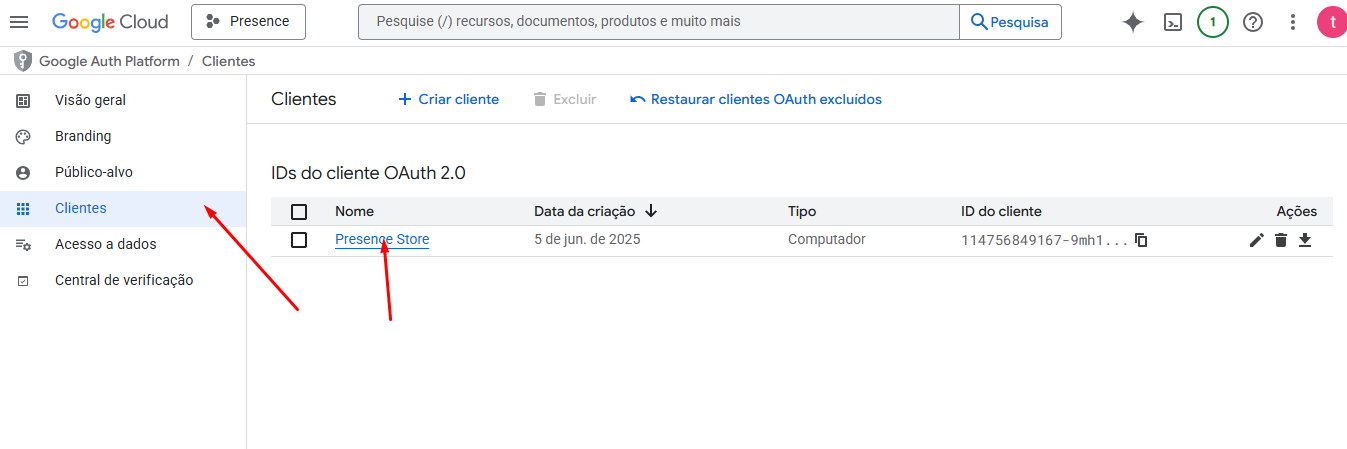Click the Excluir button
Image resolution: width=1347 pixels, height=449 pixels.
tap(564, 99)
